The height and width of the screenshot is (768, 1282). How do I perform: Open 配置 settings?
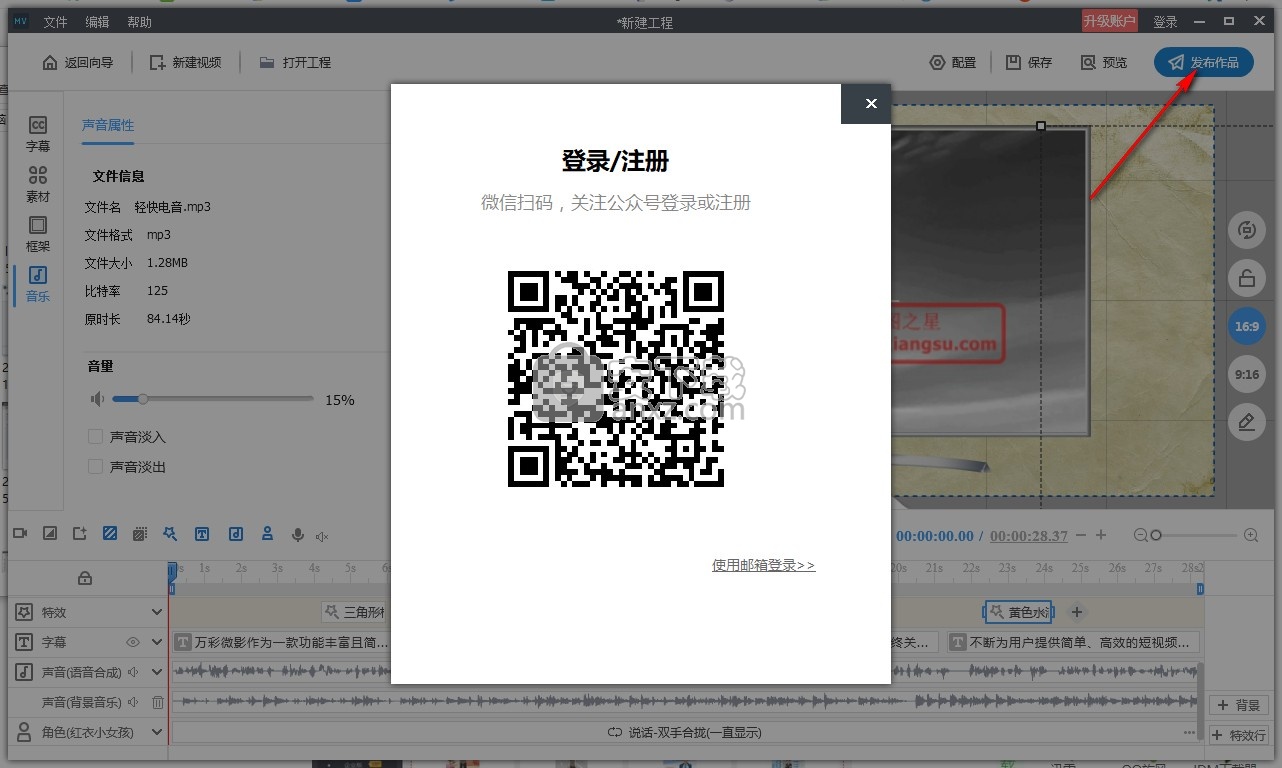click(953, 62)
